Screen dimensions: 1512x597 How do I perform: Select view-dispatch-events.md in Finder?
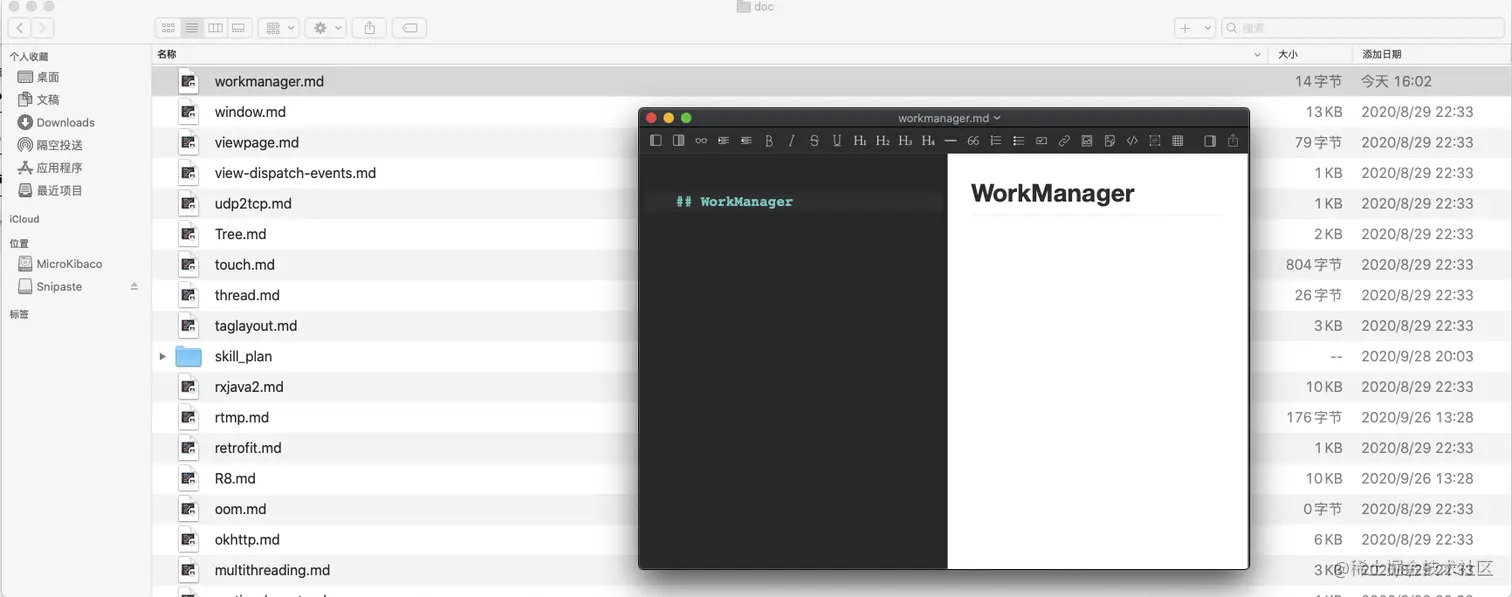295,173
